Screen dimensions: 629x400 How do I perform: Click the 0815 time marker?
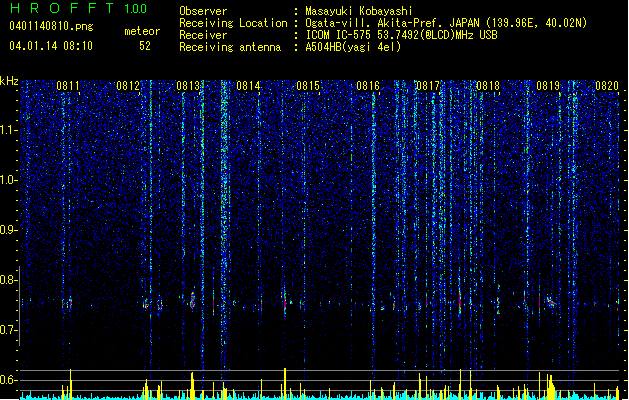[x=308, y=86]
